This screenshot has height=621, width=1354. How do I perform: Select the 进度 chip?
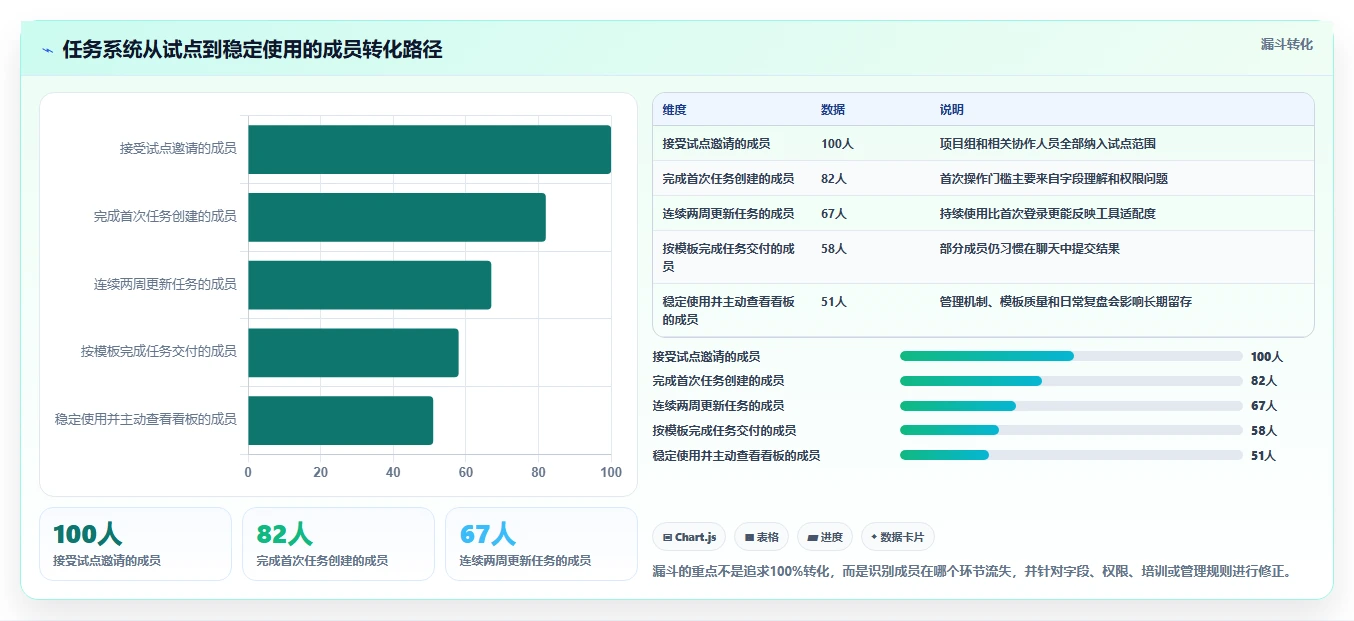pyautogui.click(x=825, y=537)
